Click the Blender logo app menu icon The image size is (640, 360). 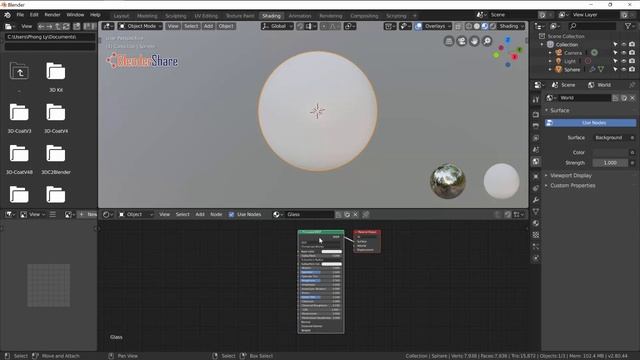[7, 15]
